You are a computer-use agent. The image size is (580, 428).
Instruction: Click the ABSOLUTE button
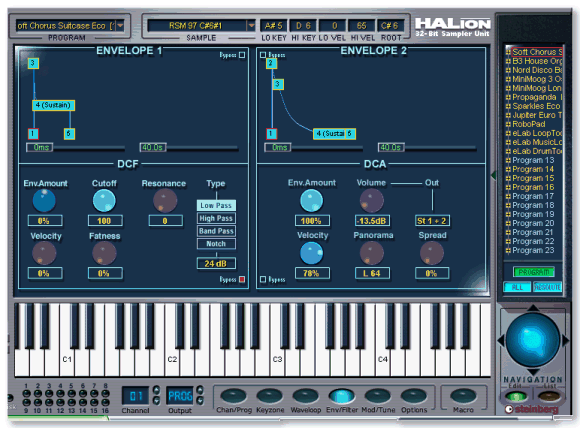[x=547, y=287]
